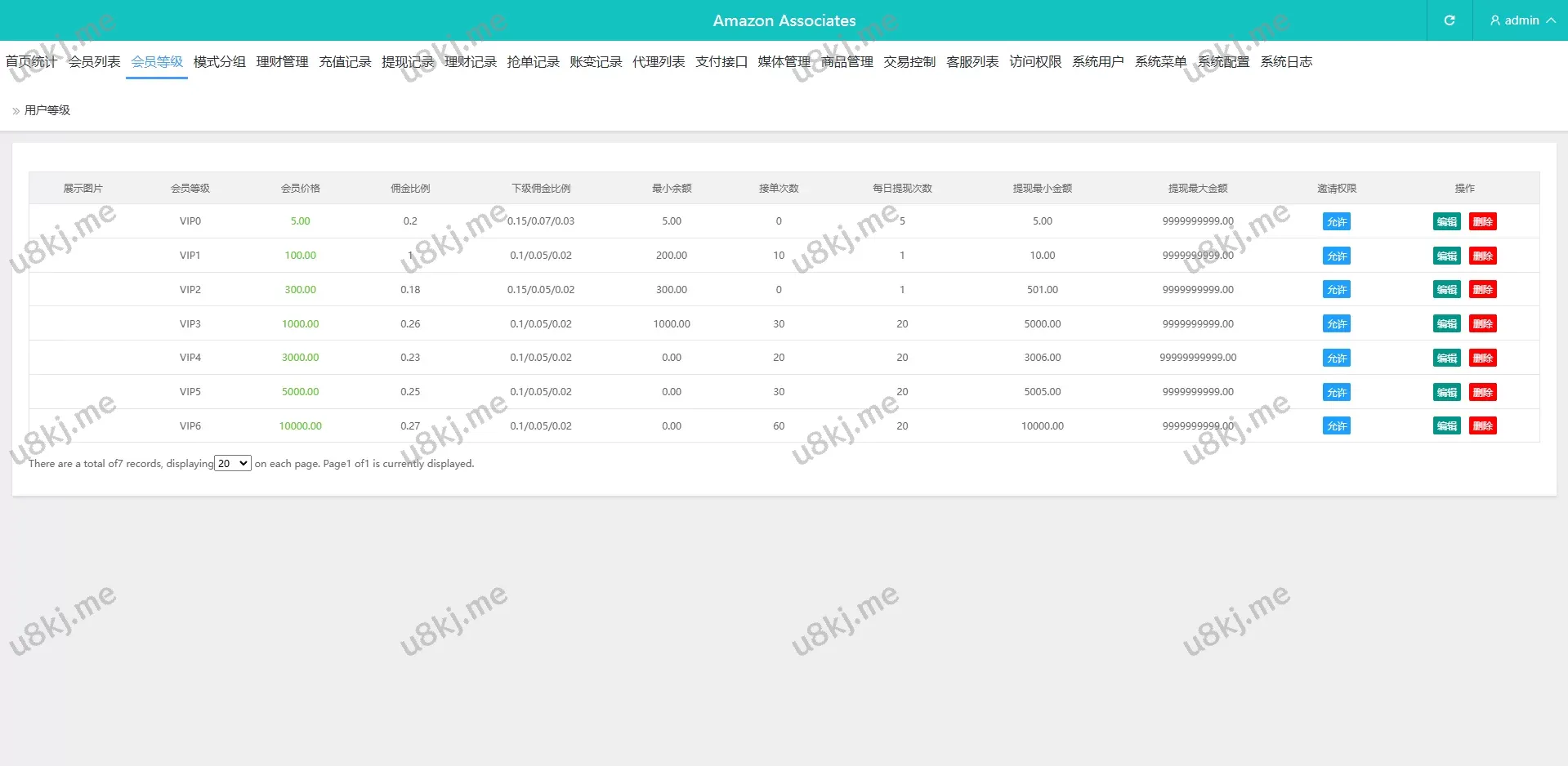
Task: Delete the VIP6 membership level
Action: (1482, 426)
